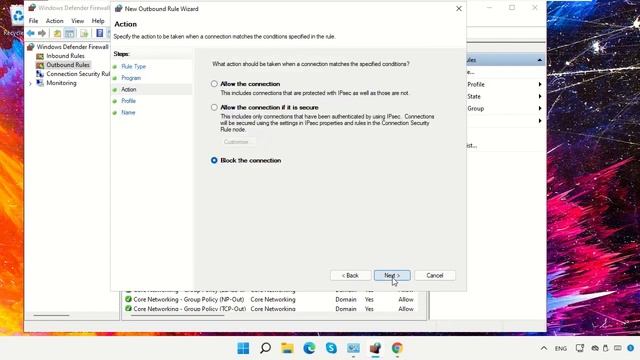This screenshot has width=640, height=360.
Task: Launch Microsoft Edge from taskbar
Action: point(309,348)
